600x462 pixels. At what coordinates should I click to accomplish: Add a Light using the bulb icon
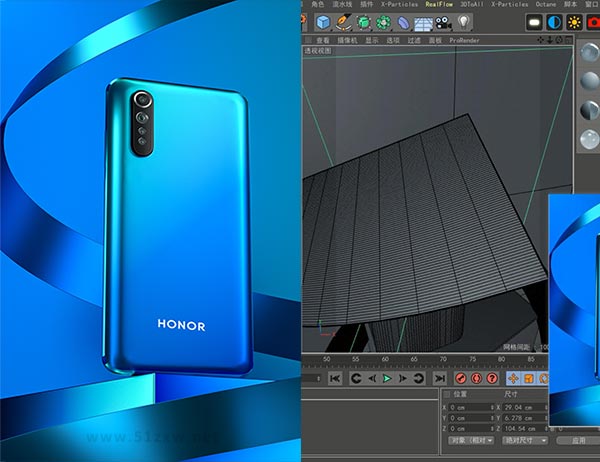tap(463, 21)
